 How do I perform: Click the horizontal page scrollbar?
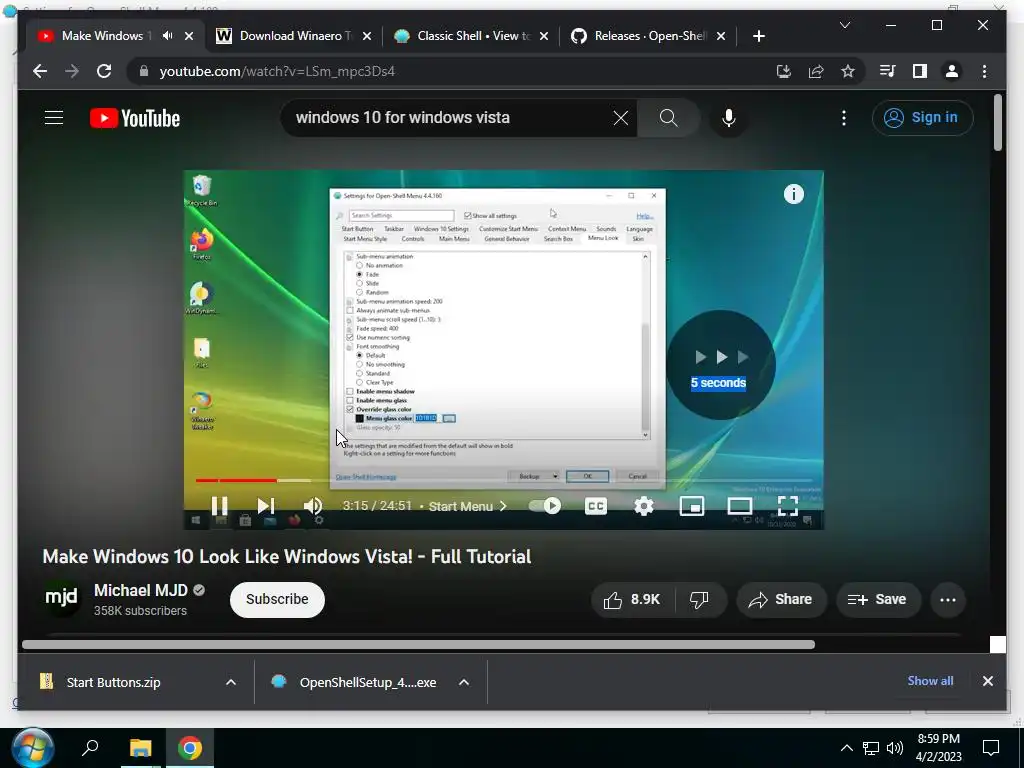[x=418, y=645]
